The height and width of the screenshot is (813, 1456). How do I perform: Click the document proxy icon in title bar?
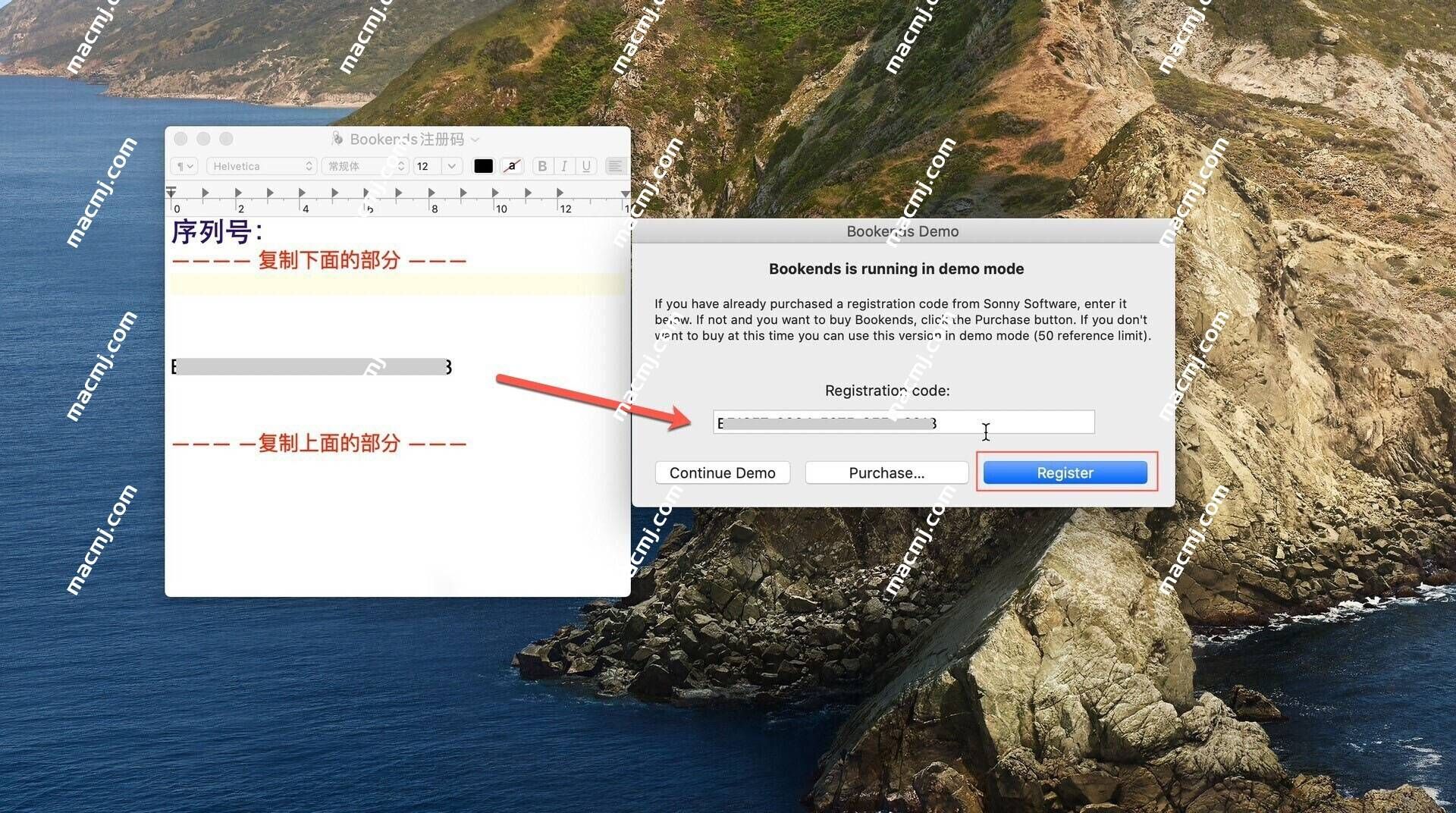(337, 138)
